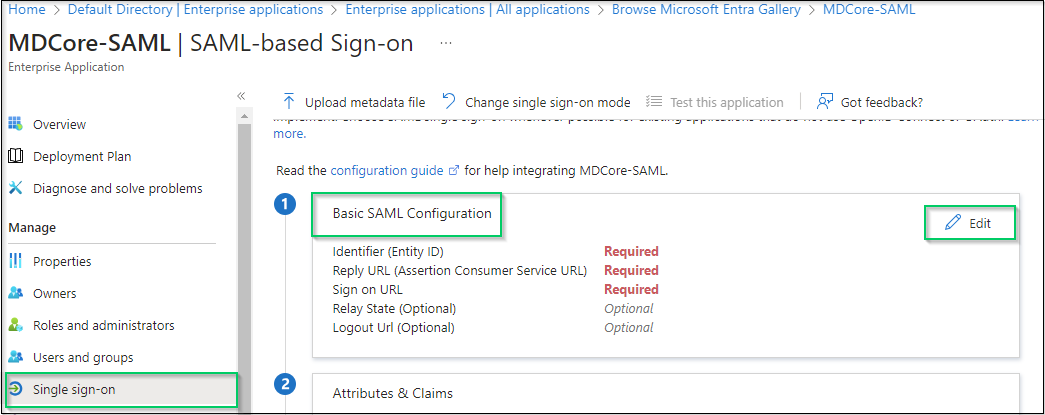This screenshot has width=1045, height=415.
Task: Navigate to Browse Microsoft Entra Gallery breadcrumb
Action: pos(706,9)
